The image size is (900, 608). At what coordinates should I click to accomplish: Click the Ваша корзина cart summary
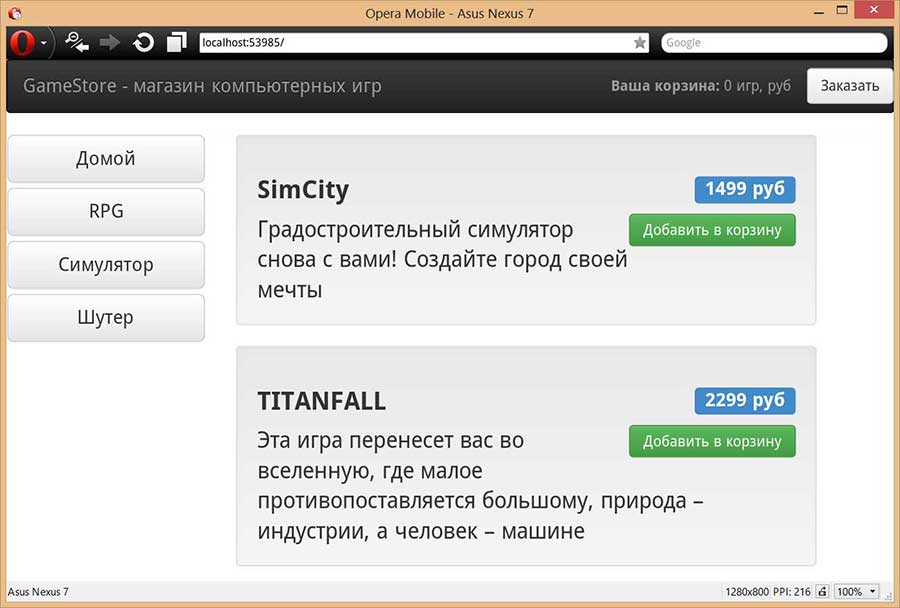(x=701, y=86)
